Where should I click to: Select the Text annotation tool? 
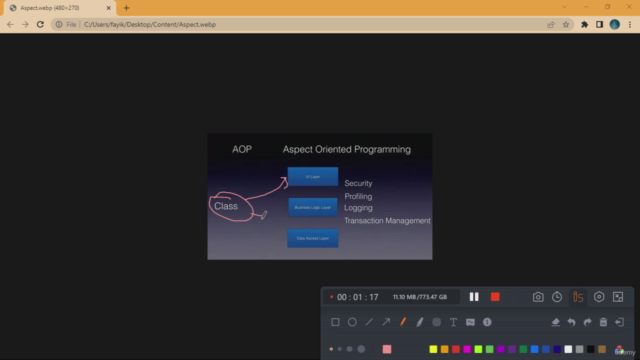[453, 322]
